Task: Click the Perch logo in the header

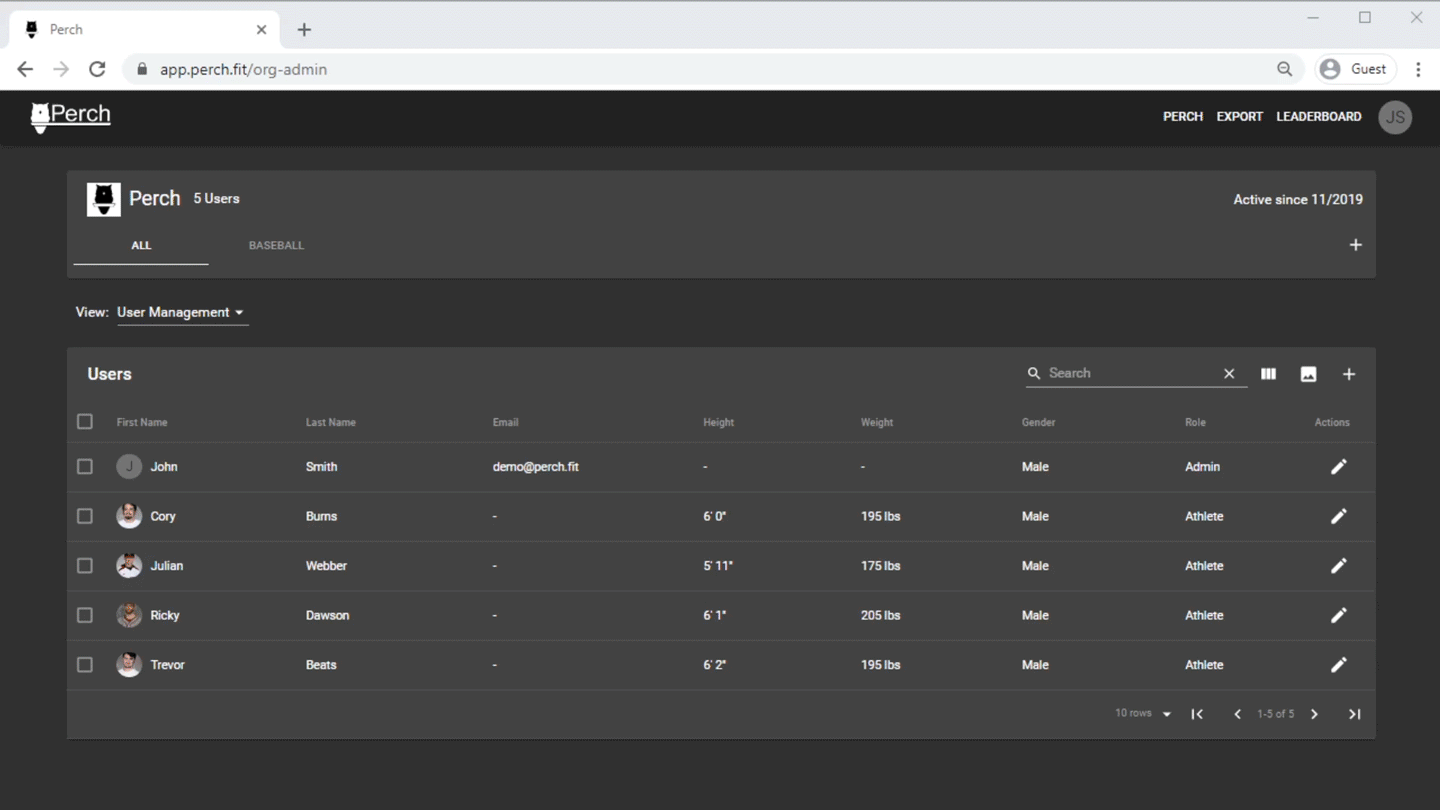Action: click(x=70, y=116)
